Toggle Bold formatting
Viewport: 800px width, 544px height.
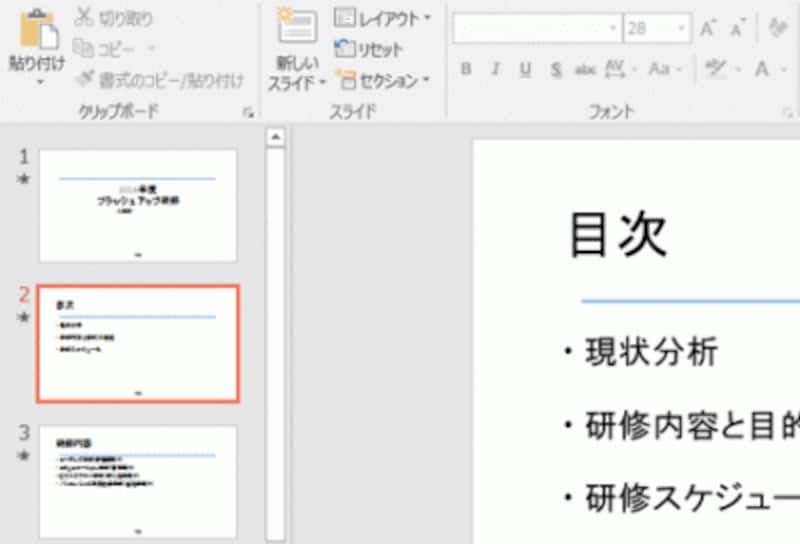coord(466,68)
